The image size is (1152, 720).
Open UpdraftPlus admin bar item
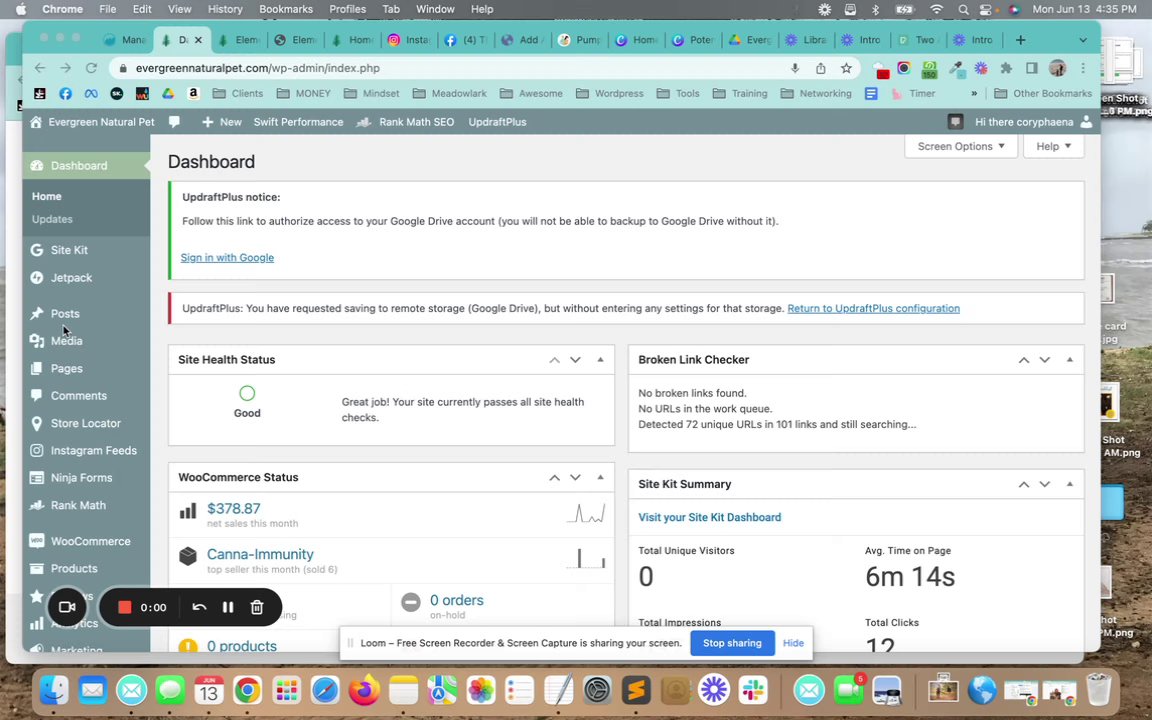tap(497, 122)
